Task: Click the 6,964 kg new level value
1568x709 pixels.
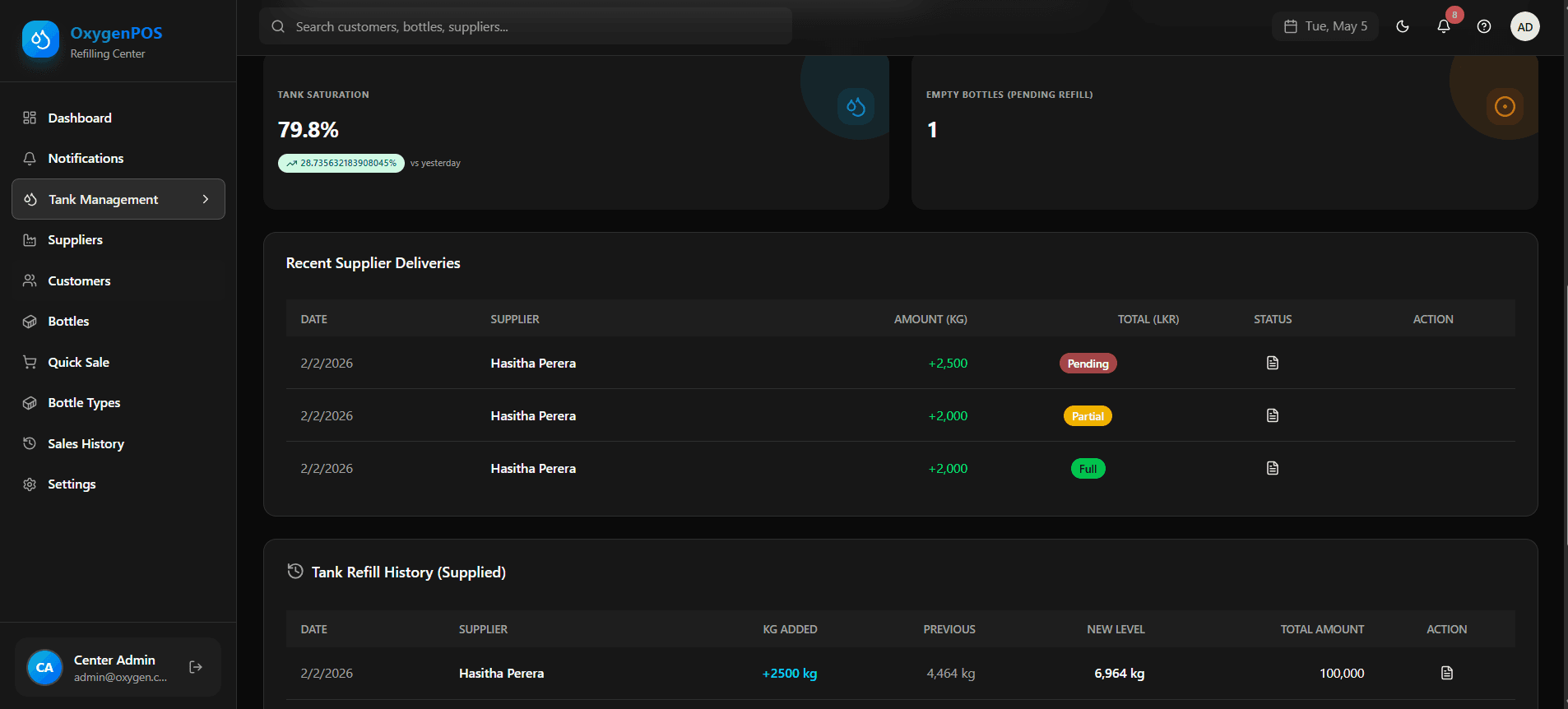Action: pos(1120,673)
